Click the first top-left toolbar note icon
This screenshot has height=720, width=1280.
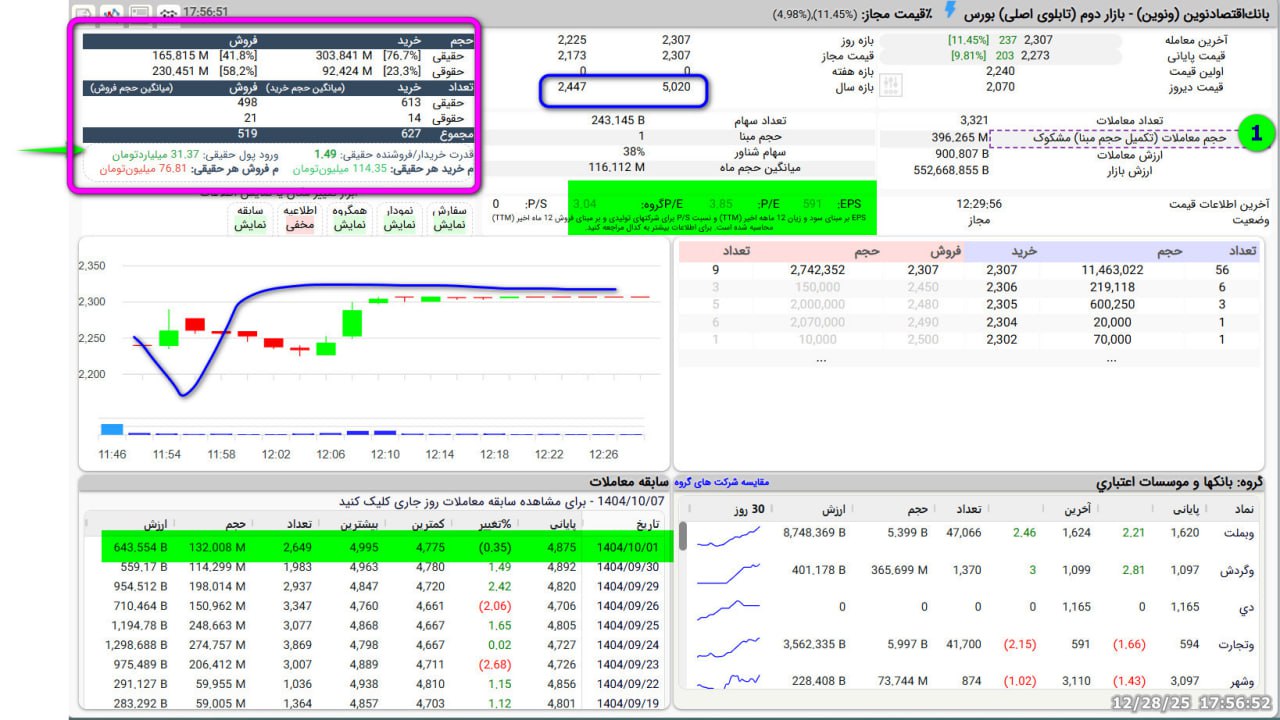click(x=84, y=13)
